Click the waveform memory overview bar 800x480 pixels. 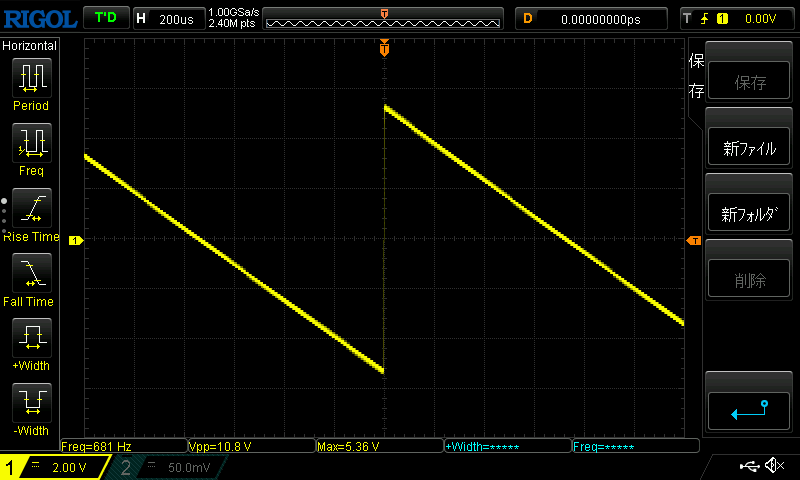(383, 19)
